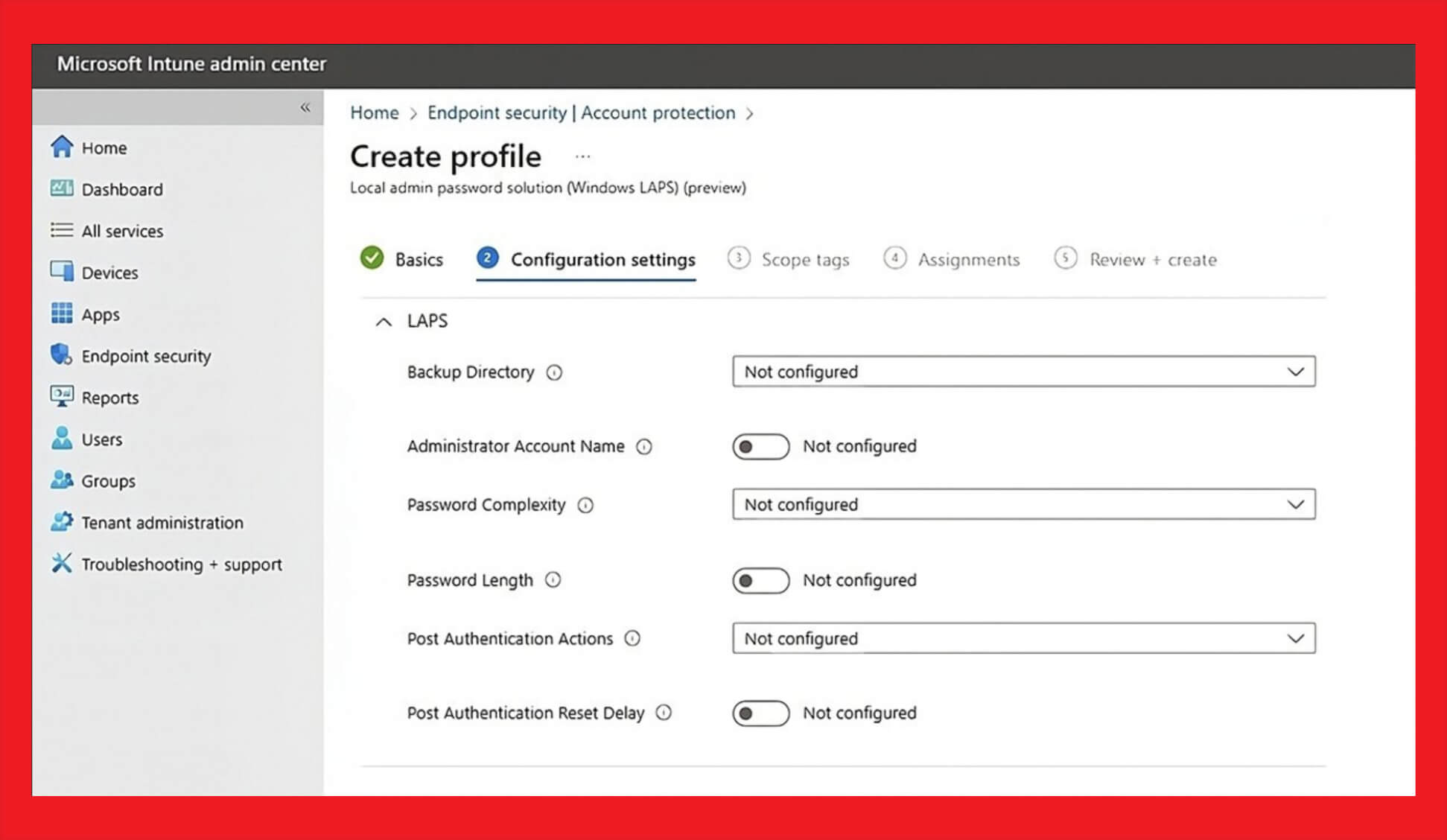
Task: Collapse the sidebar with double-chevron icon
Action: coord(305,108)
